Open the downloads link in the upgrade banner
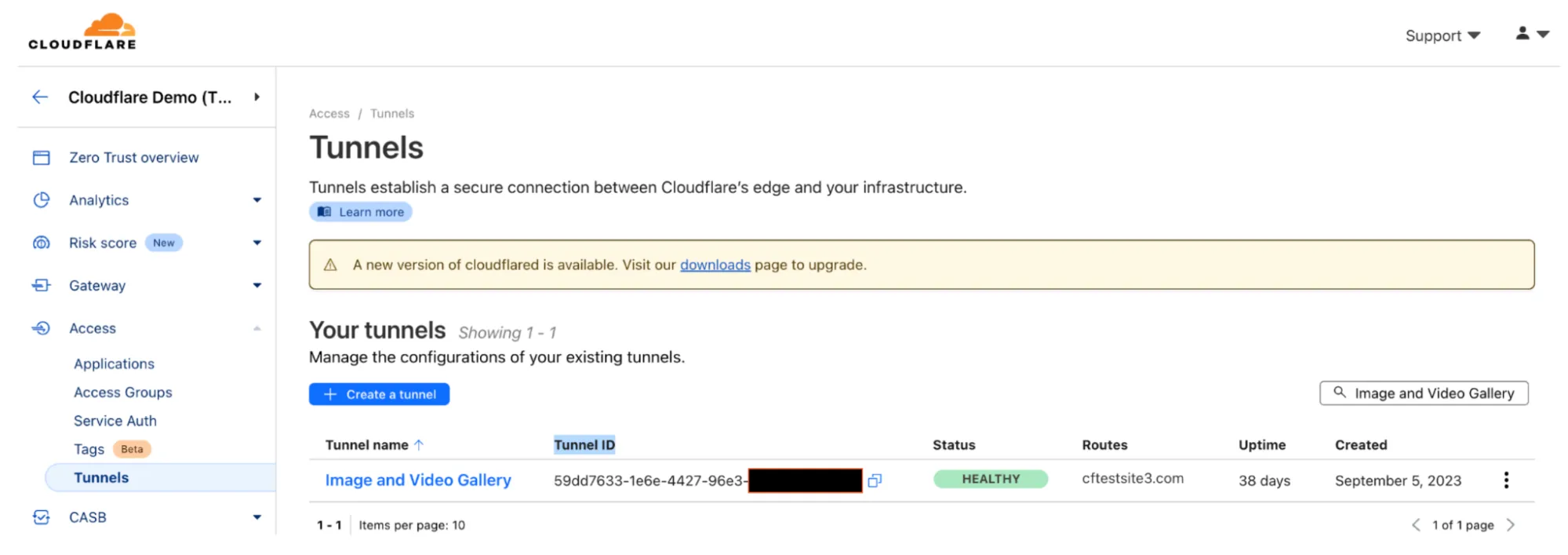1568x555 pixels. [715, 265]
